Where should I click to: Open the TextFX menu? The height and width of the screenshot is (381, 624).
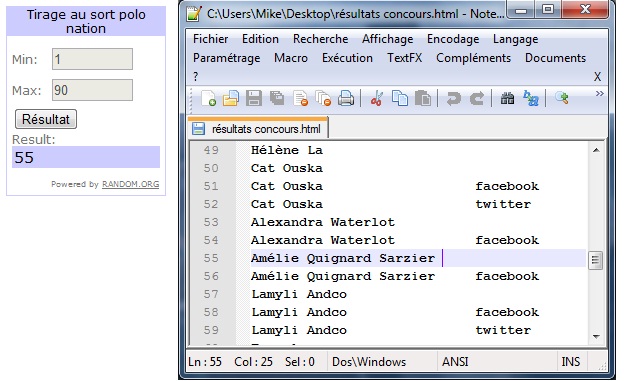404,58
